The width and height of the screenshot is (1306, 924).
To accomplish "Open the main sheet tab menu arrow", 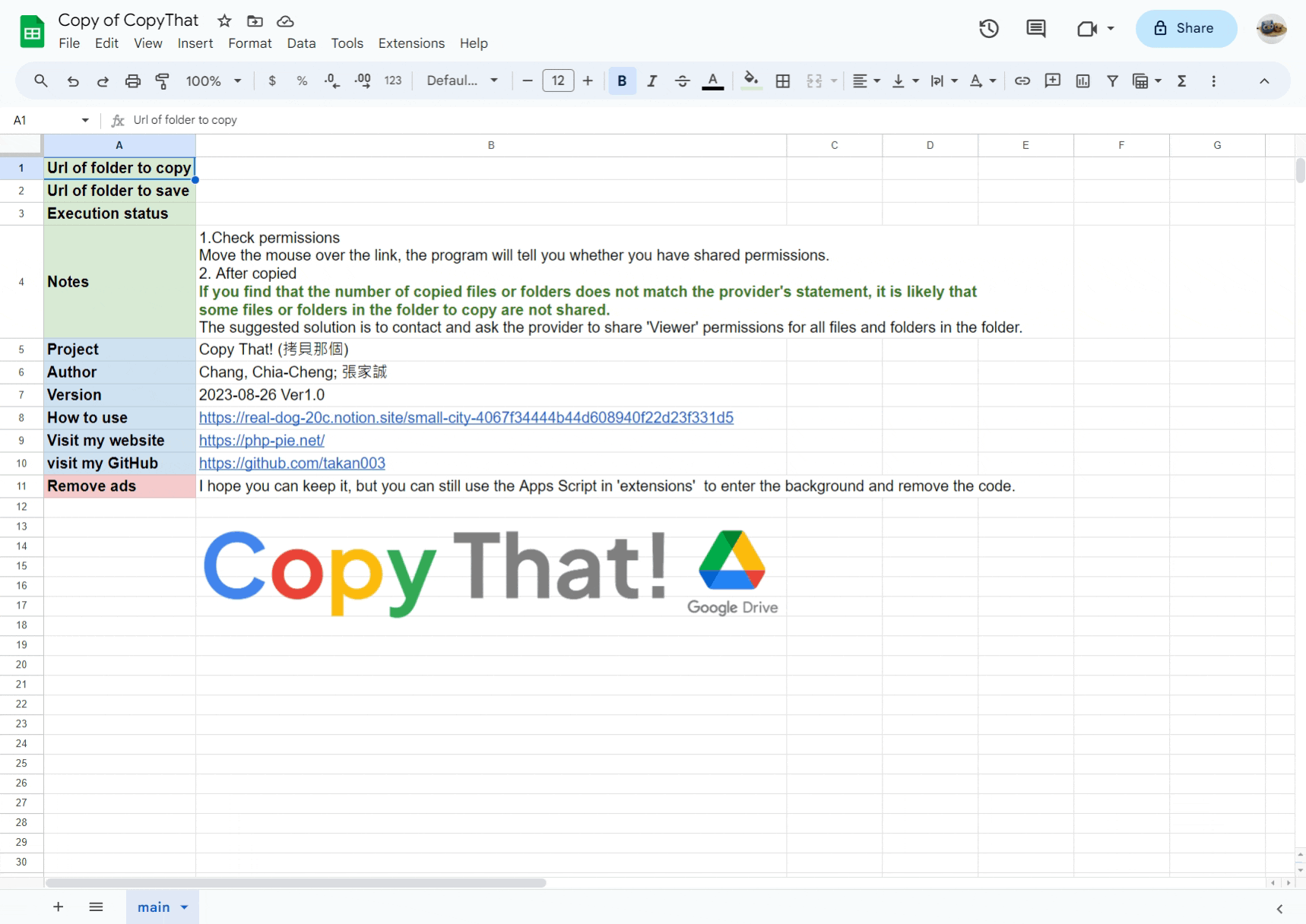I will (x=185, y=907).
